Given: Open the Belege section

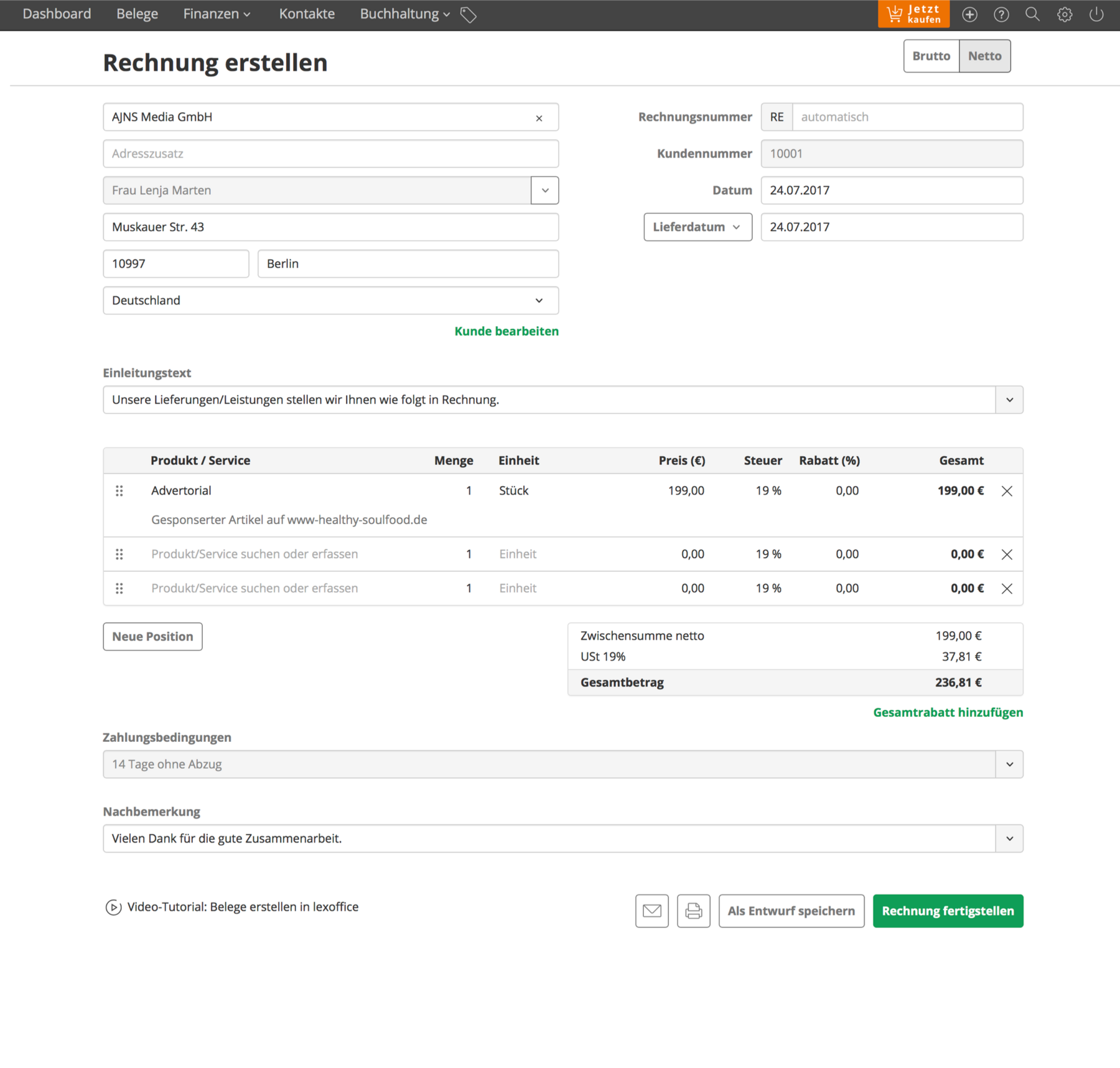Looking at the screenshot, I should click(137, 14).
